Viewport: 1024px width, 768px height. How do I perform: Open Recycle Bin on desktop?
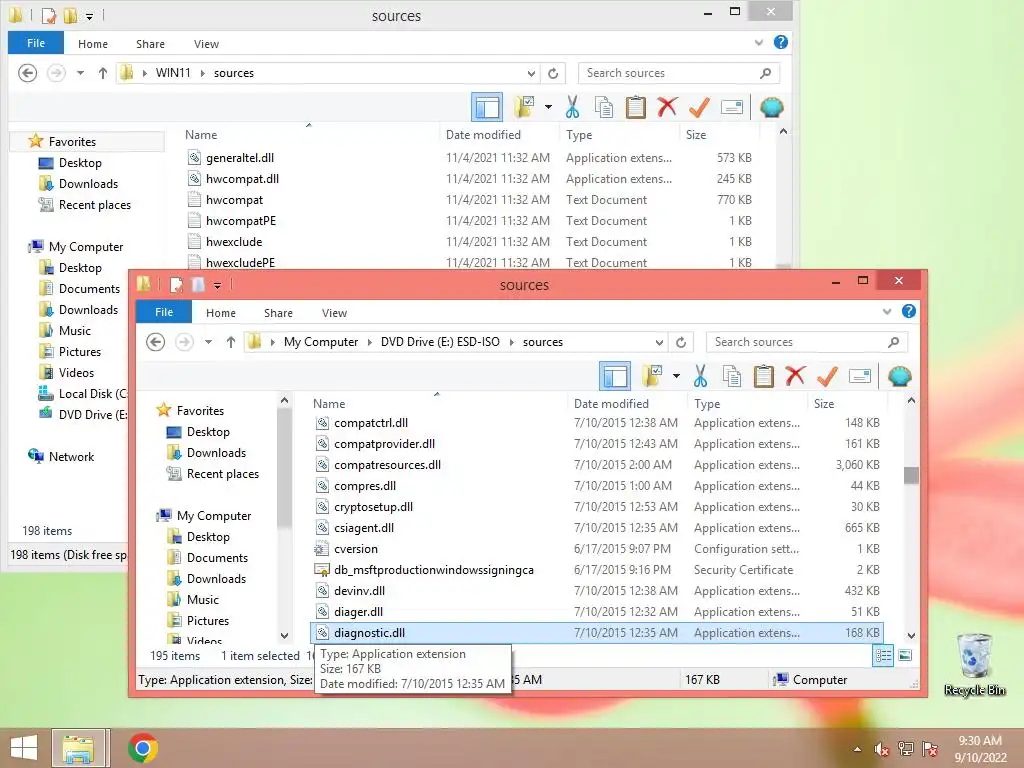(x=974, y=664)
